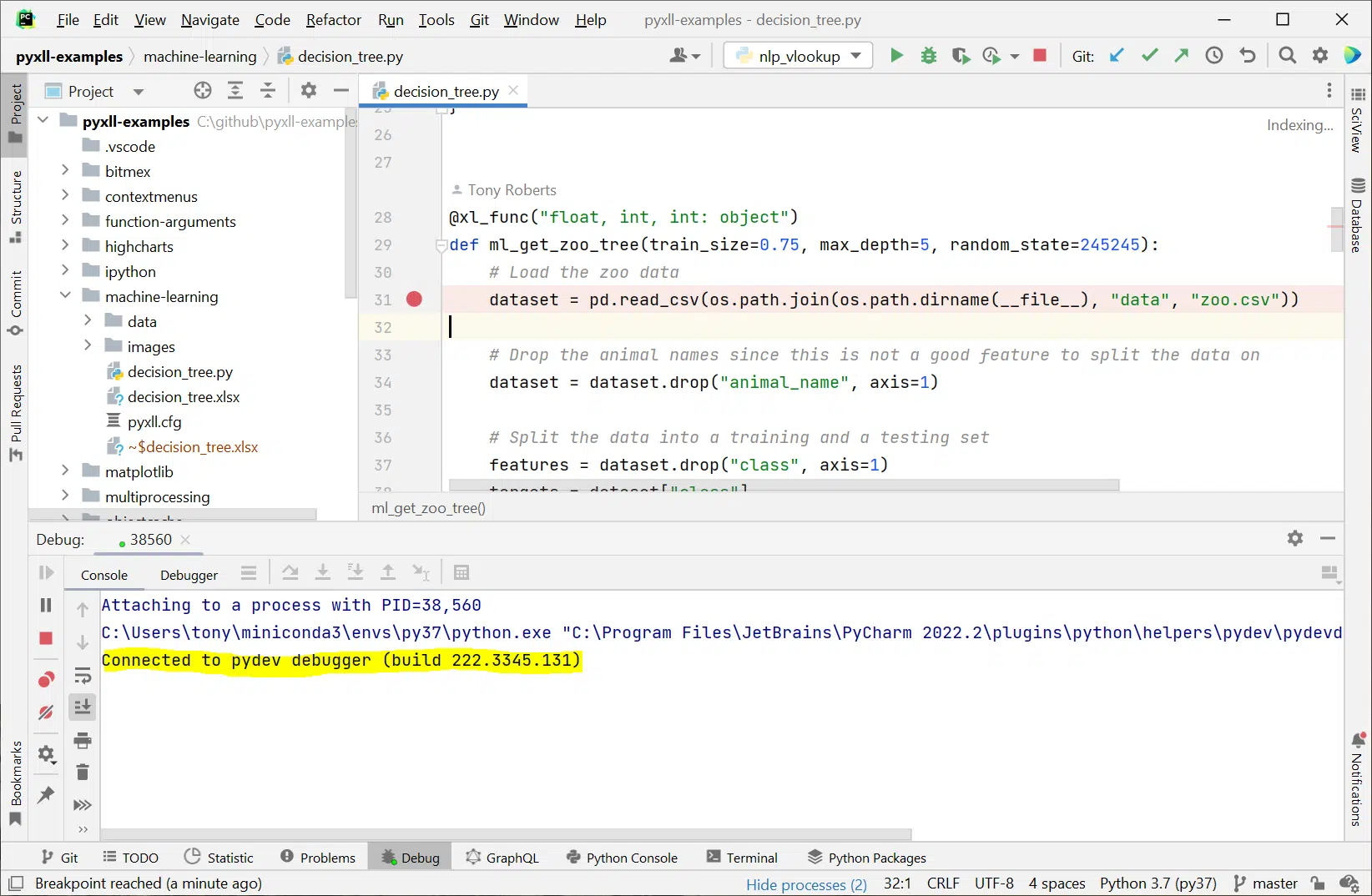Click the master Git branch widget

click(x=1265, y=883)
